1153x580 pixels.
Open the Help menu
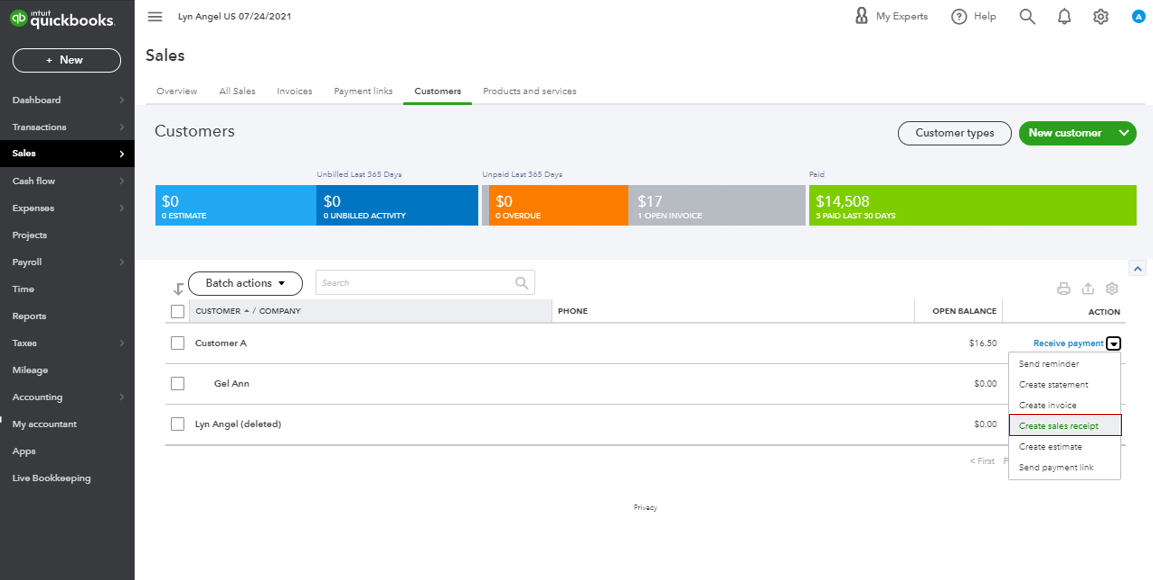click(974, 16)
